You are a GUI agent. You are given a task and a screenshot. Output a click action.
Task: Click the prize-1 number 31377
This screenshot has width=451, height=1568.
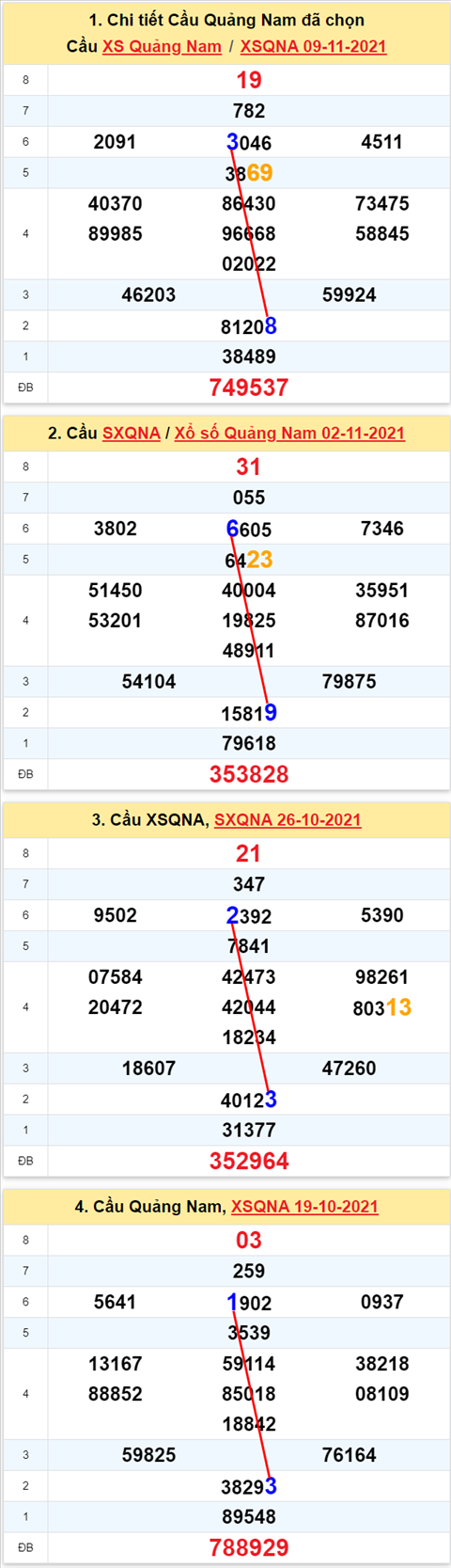coord(249,1130)
